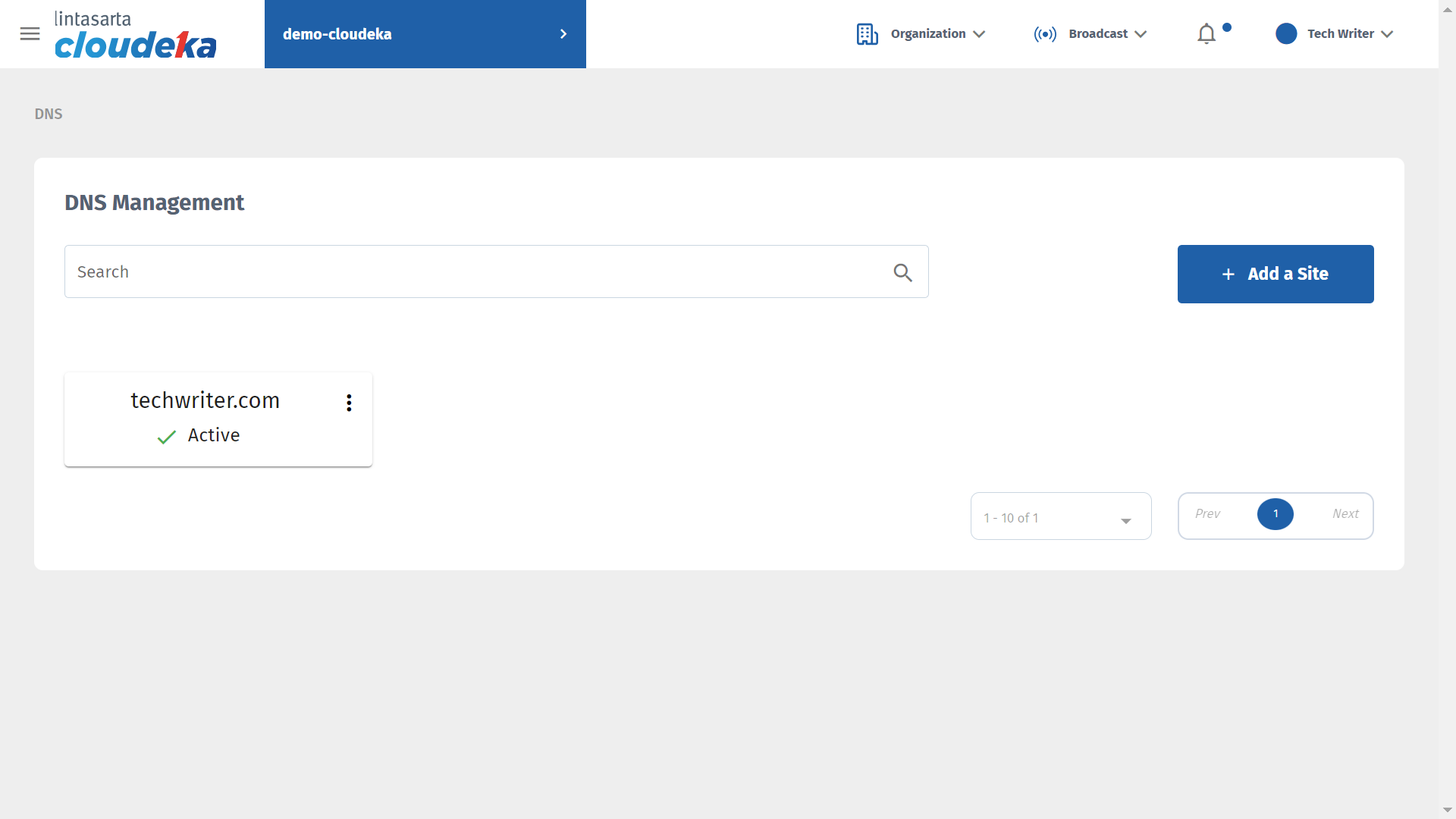
Task: Open the rows-per-page dropdown
Action: [x=1061, y=517]
